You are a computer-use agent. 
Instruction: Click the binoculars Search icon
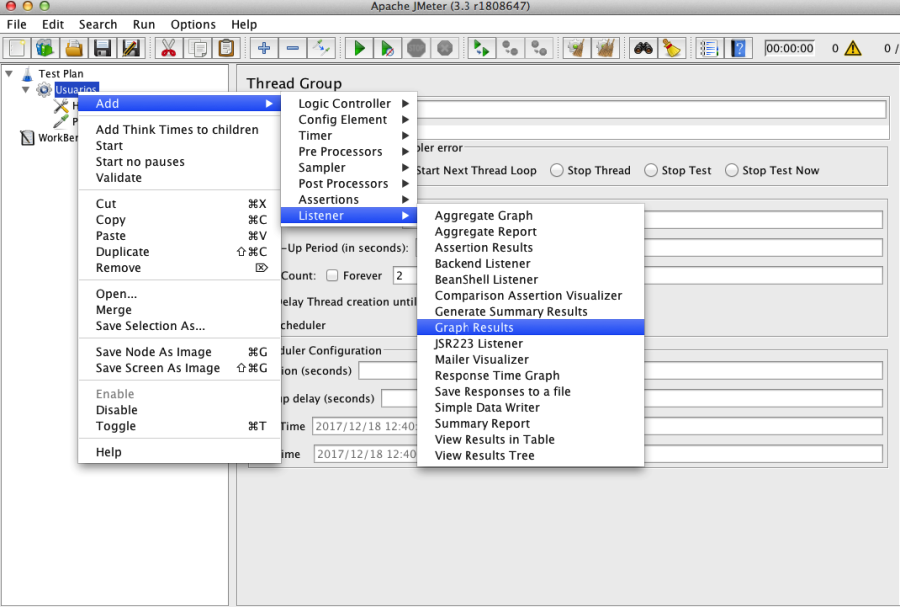click(x=643, y=48)
